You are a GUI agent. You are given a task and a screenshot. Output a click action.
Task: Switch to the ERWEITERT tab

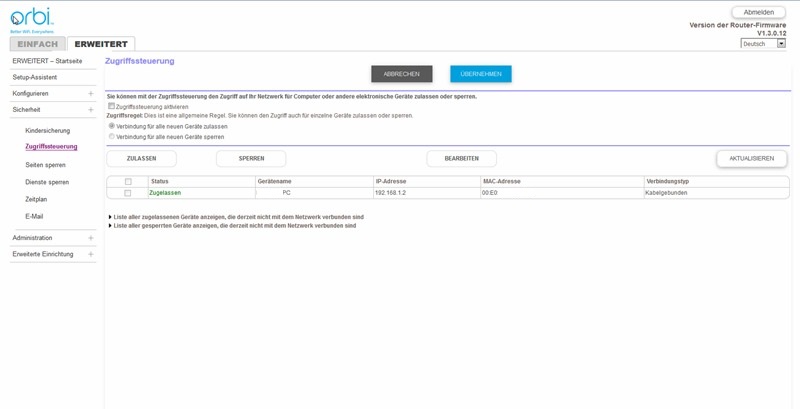pos(101,44)
